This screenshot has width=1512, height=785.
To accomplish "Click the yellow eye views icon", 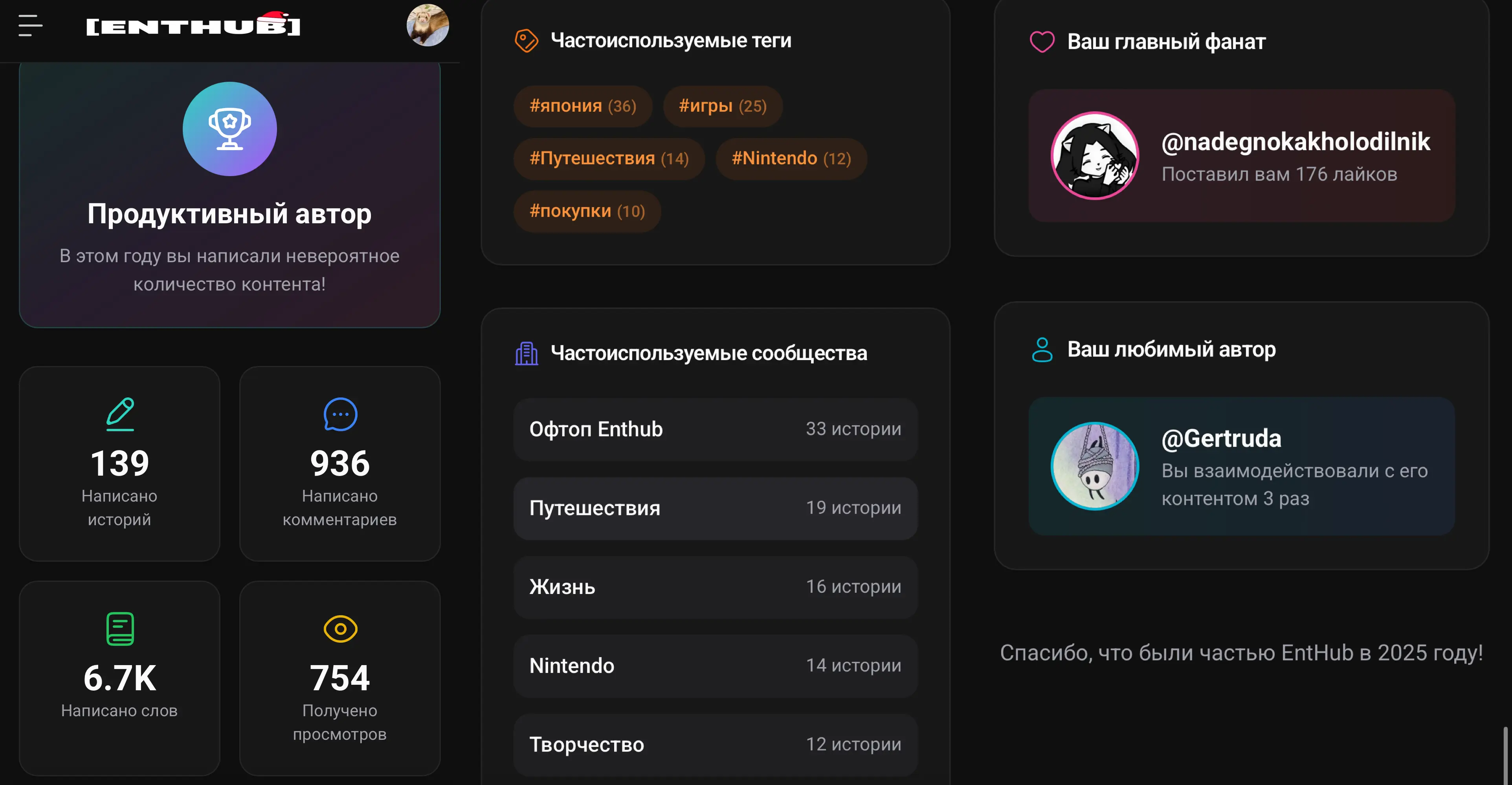I will (340, 629).
